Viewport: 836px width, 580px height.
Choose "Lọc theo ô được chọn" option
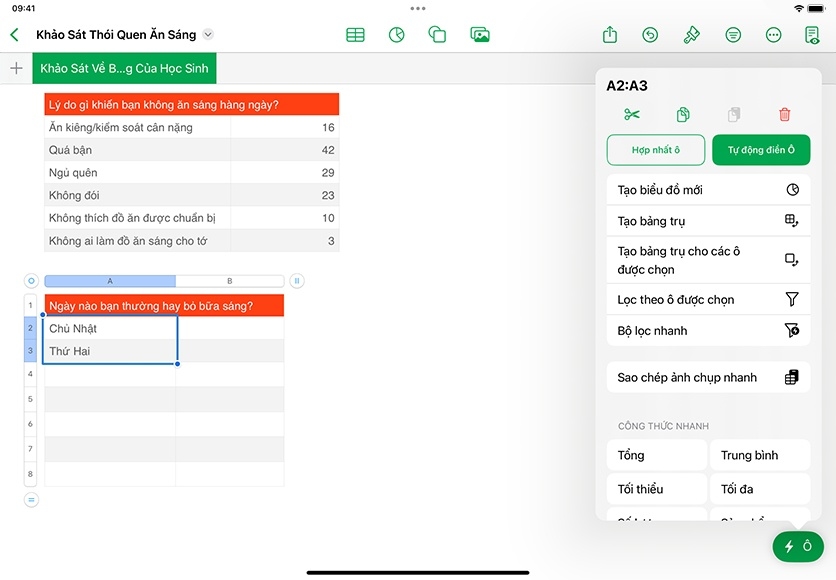pyautogui.click(x=708, y=300)
